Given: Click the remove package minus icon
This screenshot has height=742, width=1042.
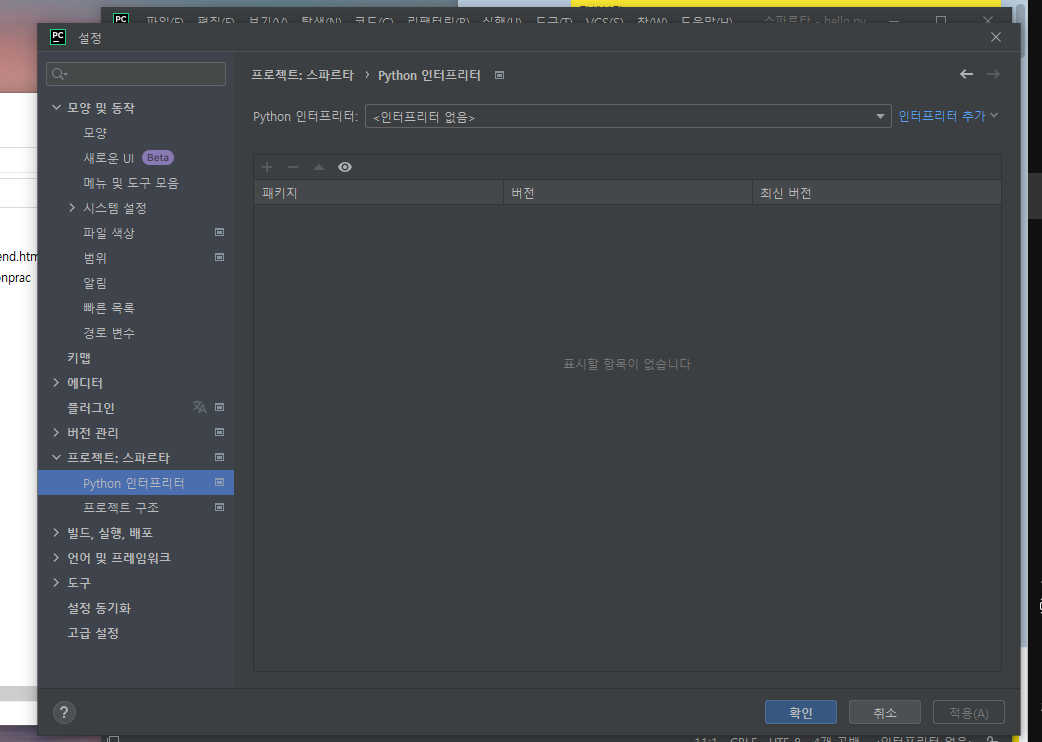Looking at the screenshot, I should point(293,167).
